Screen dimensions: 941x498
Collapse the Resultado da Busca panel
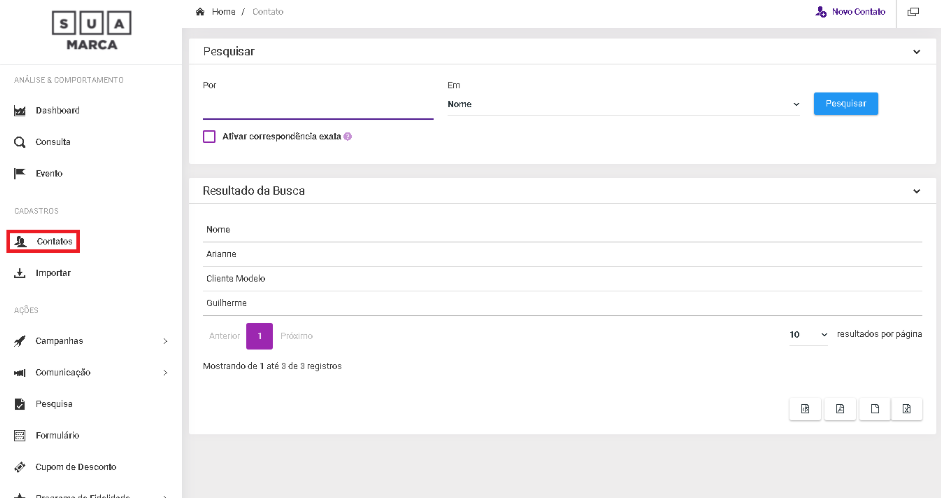(917, 191)
